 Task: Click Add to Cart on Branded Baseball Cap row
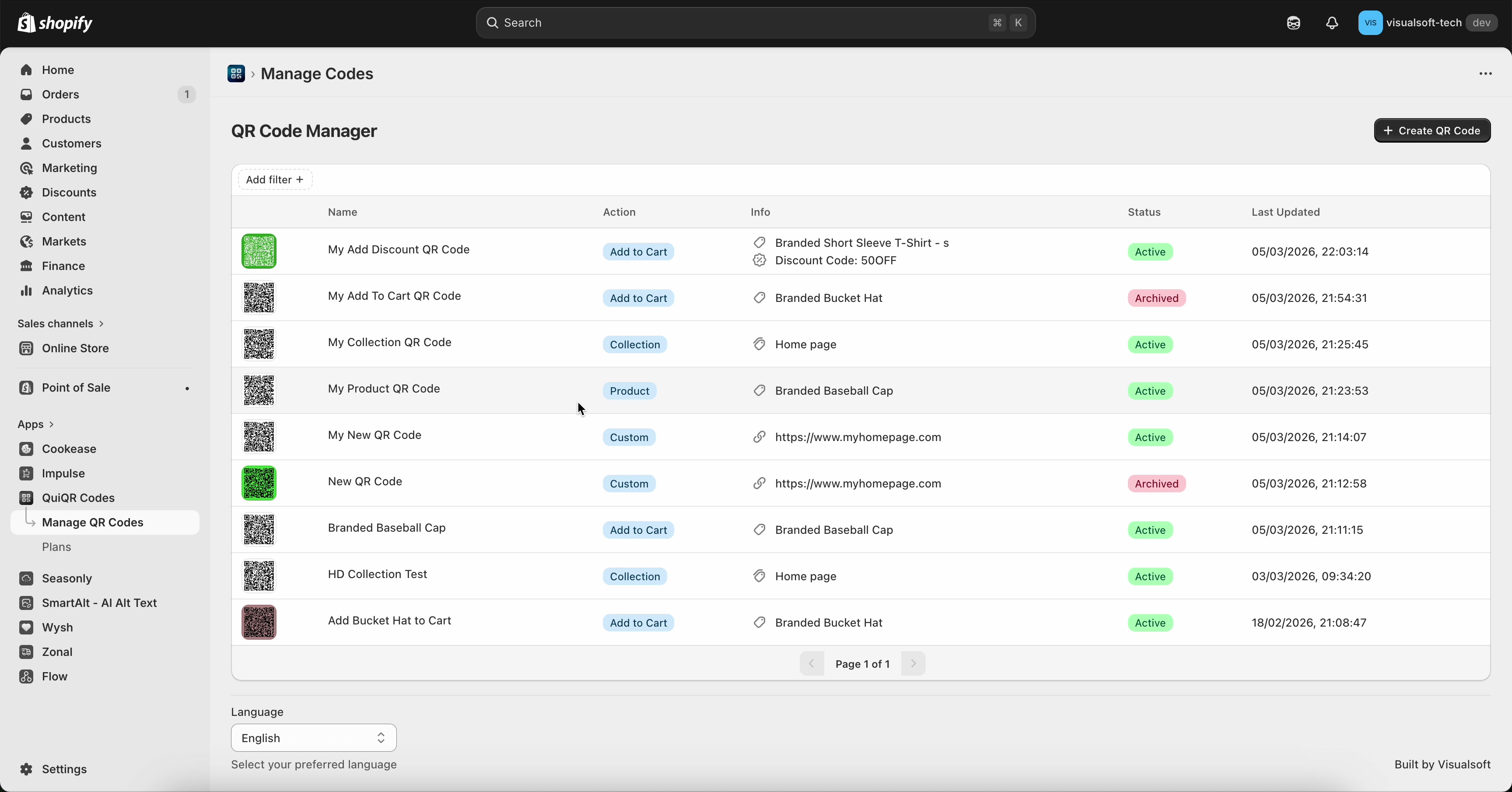[x=638, y=529]
